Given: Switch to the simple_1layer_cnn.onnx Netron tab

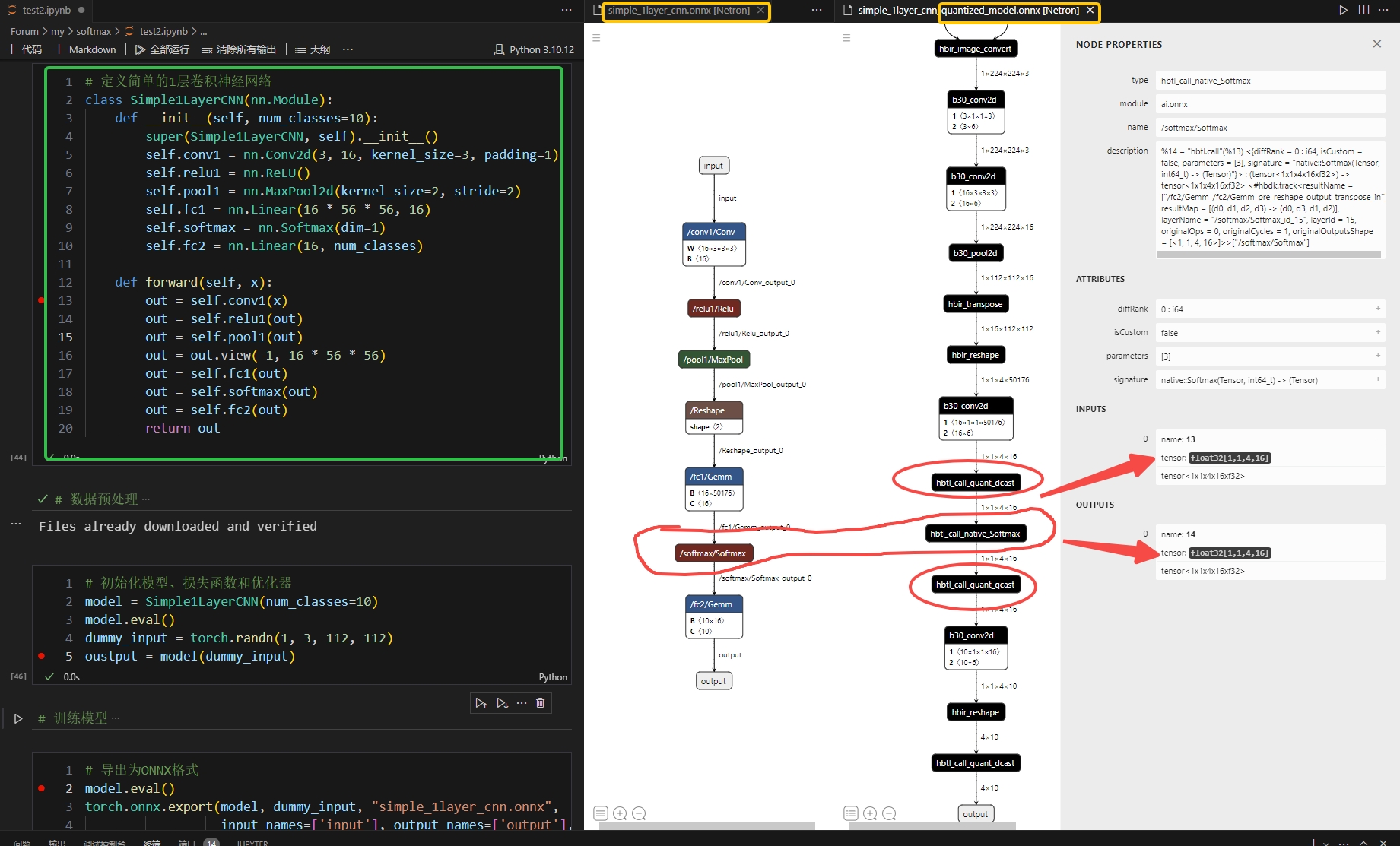Looking at the screenshot, I should pos(678,11).
